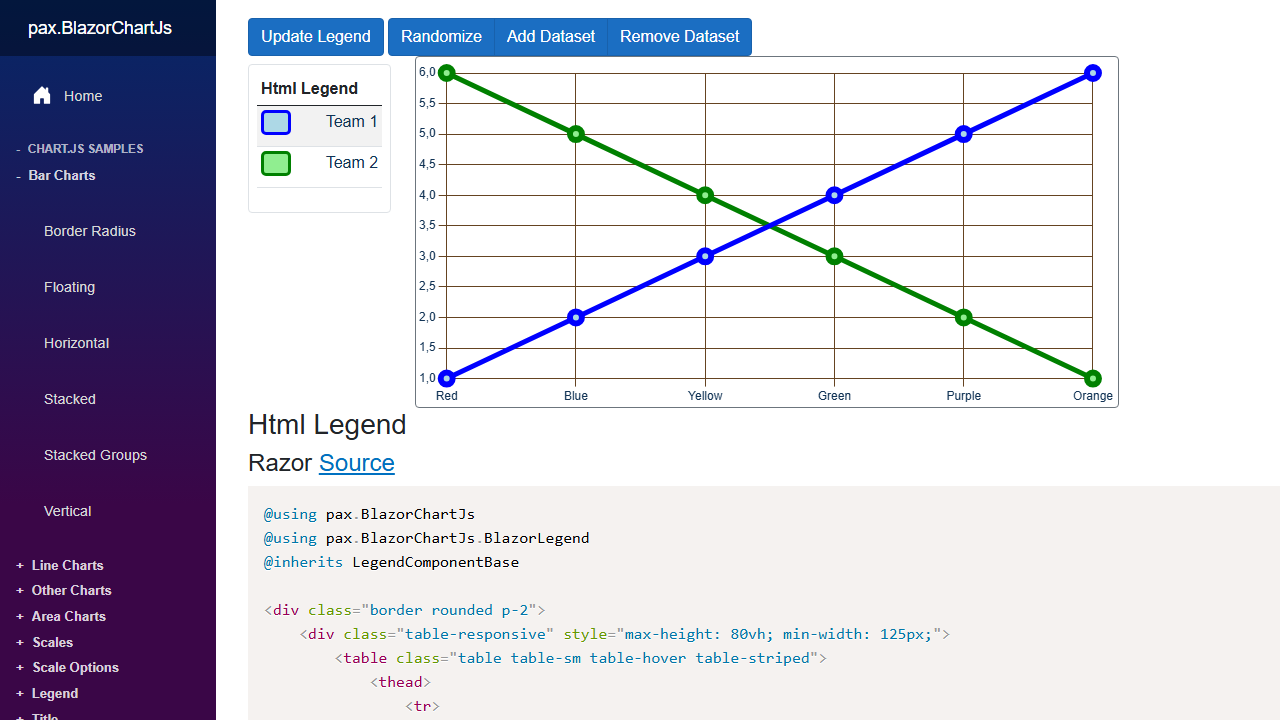This screenshot has width=1280, height=720.
Task: Open the Floating bar chart sample
Action: (x=70, y=287)
